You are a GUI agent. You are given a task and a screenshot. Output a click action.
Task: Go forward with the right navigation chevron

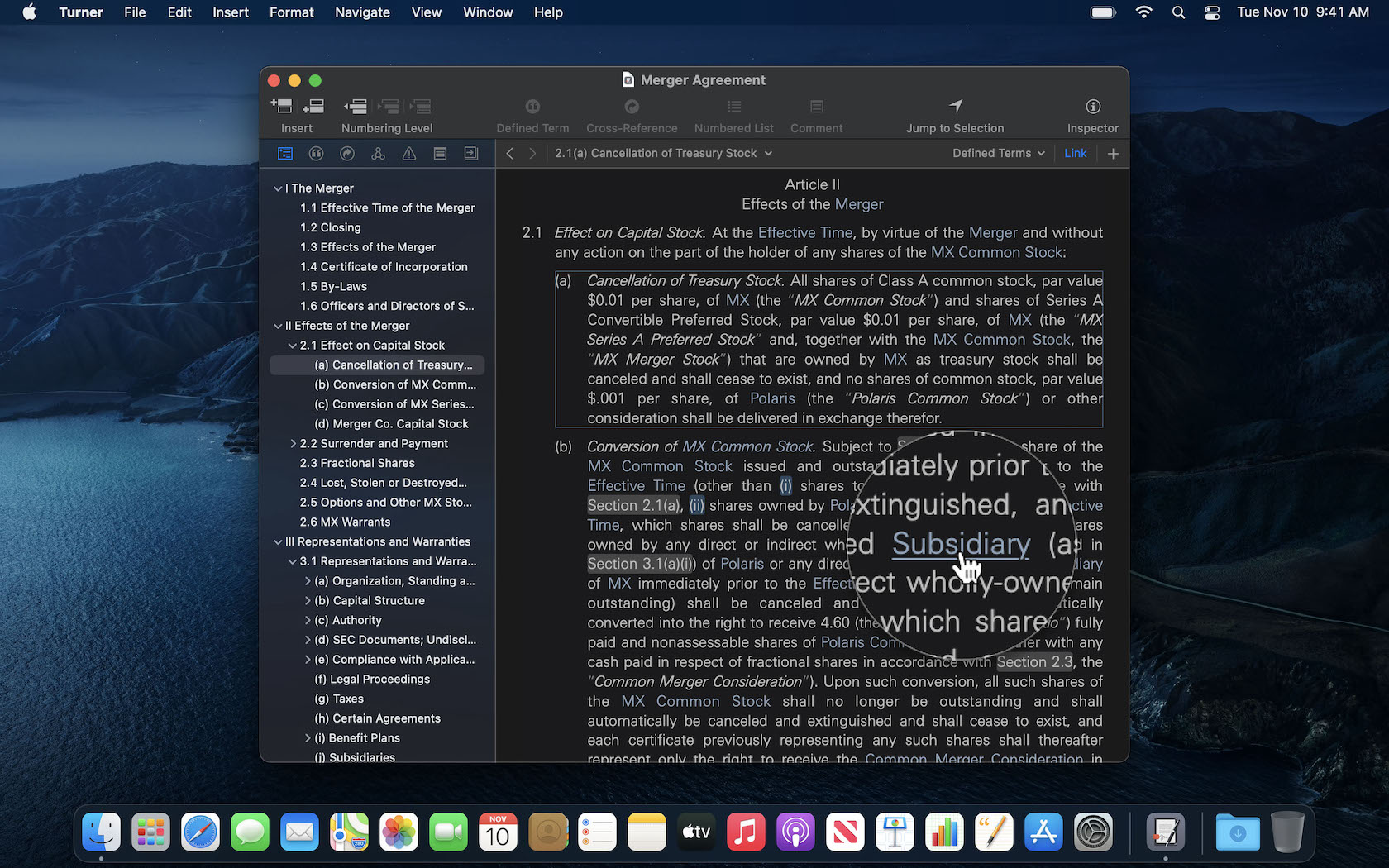point(532,153)
